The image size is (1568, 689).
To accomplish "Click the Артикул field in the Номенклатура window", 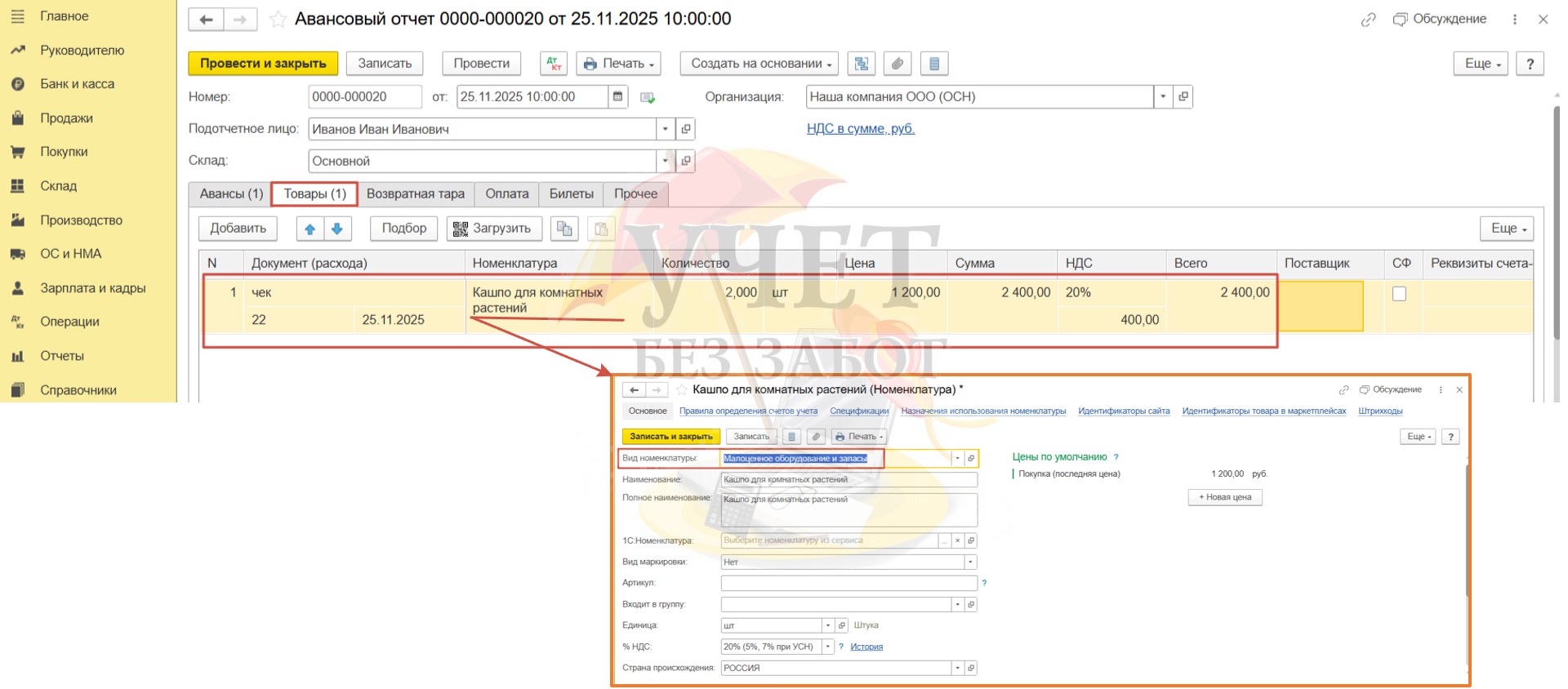I will [849, 583].
